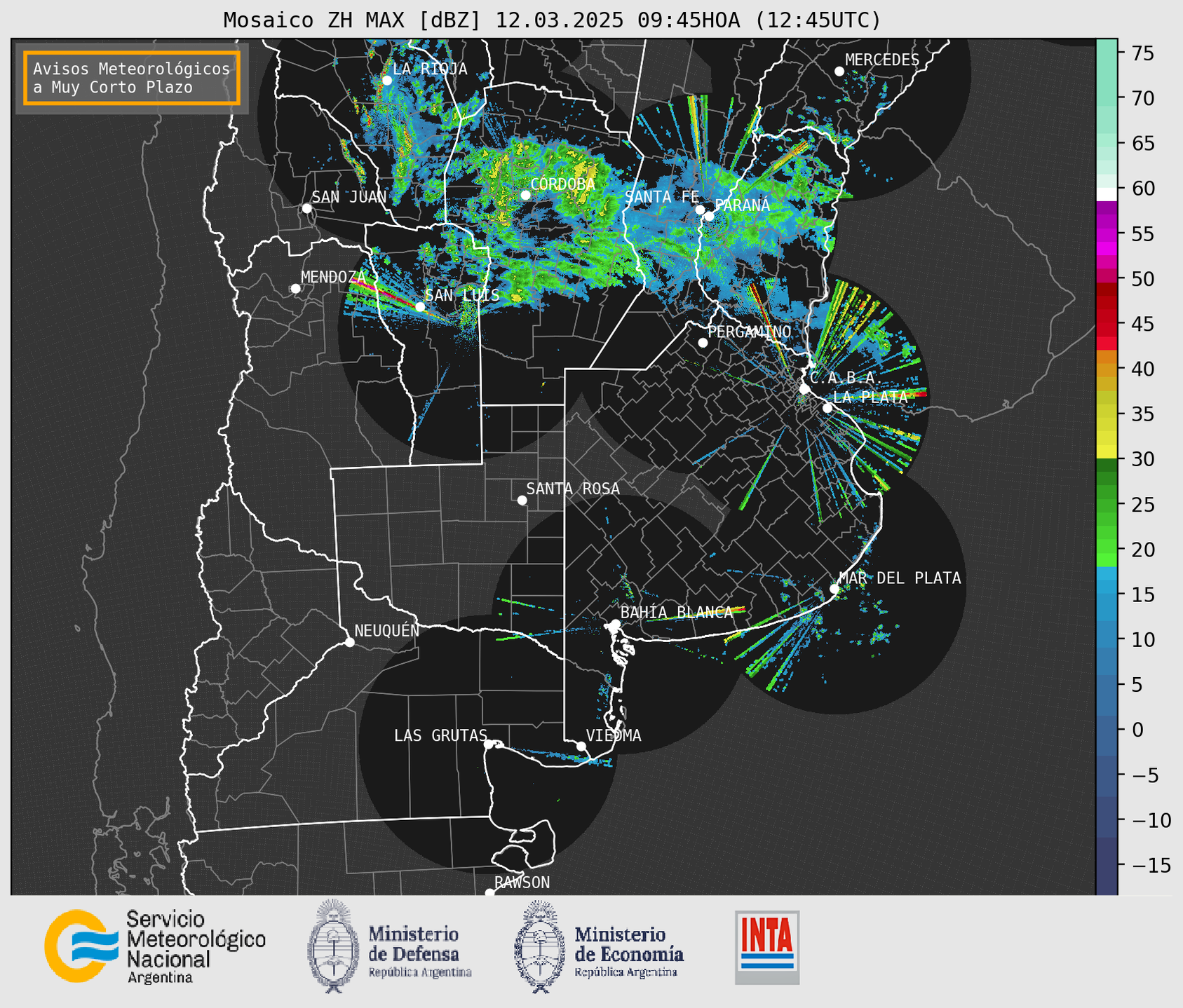Click the San Juan city marker
Image resolution: width=1183 pixels, height=1008 pixels.
click(x=306, y=208)
